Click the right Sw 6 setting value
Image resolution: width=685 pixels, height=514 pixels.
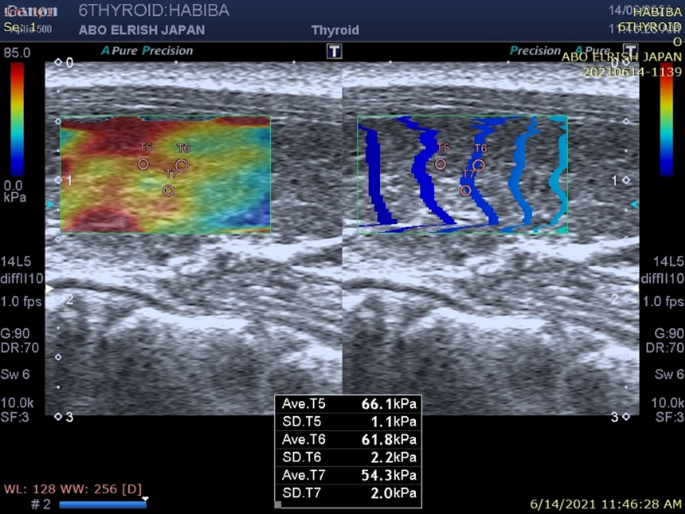(669, 374)
